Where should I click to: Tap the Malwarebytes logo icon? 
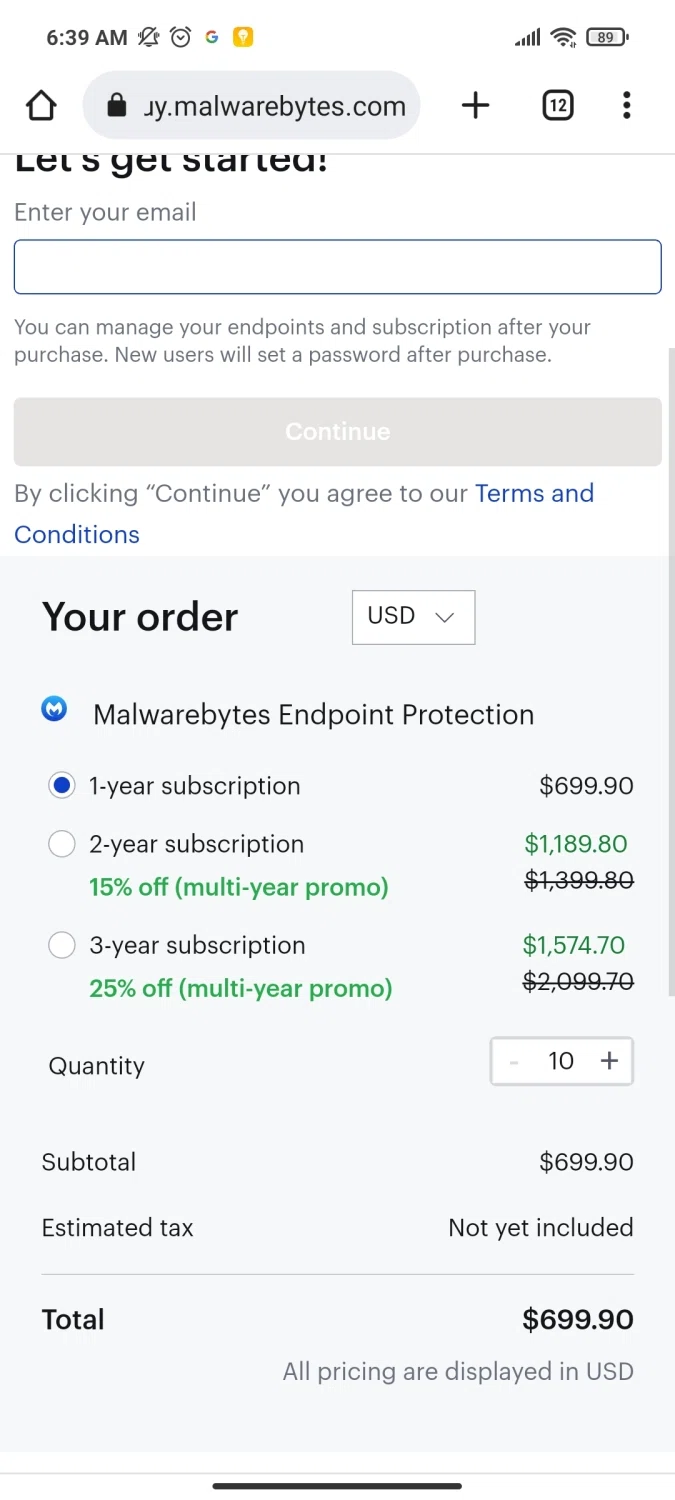[54, 709]
